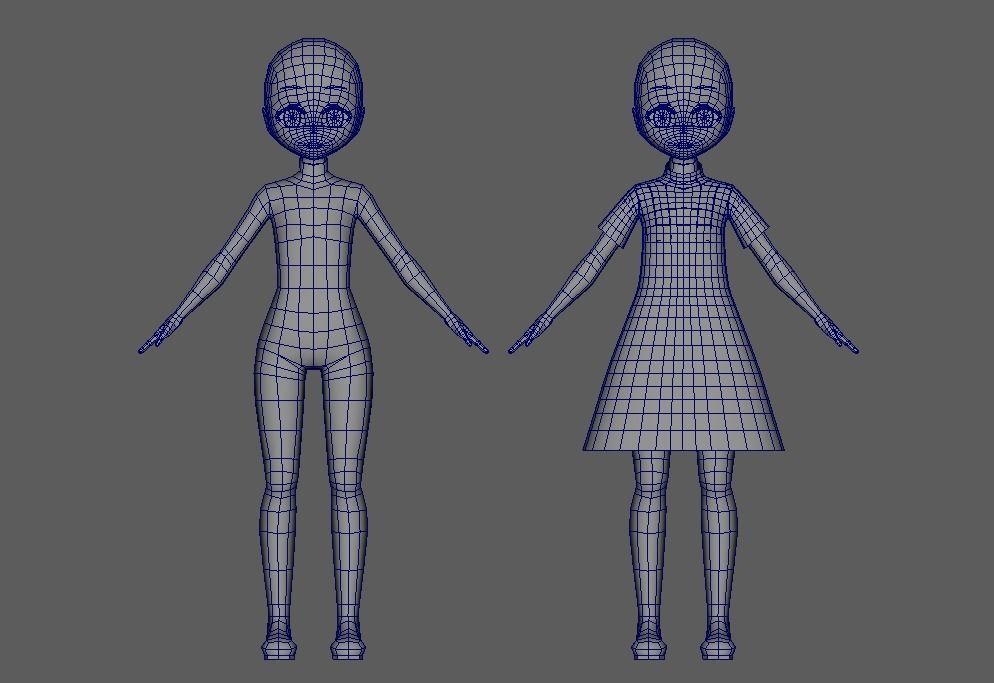The height and width of the screenshot is (683, 994).
Task: Select the undressed character's torso mesh
Action: pyautogui.click(x=313, y=273)
